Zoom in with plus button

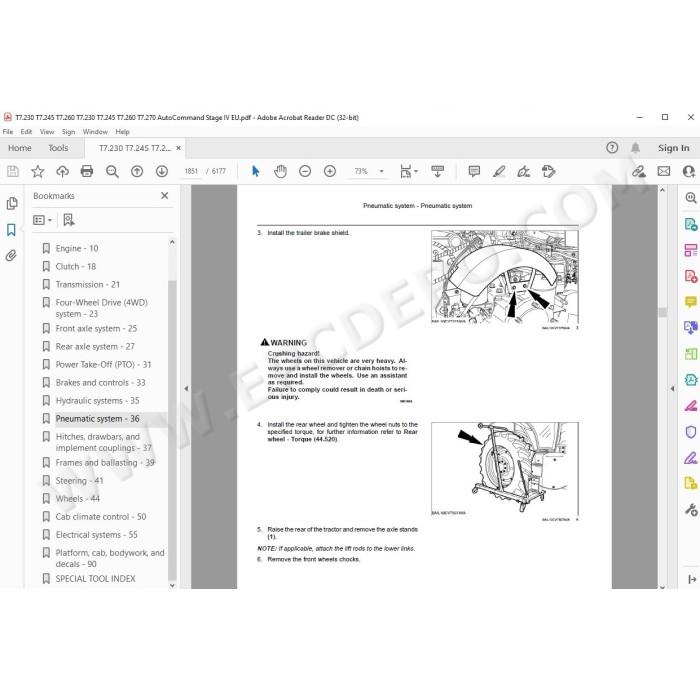pos(330,171)
